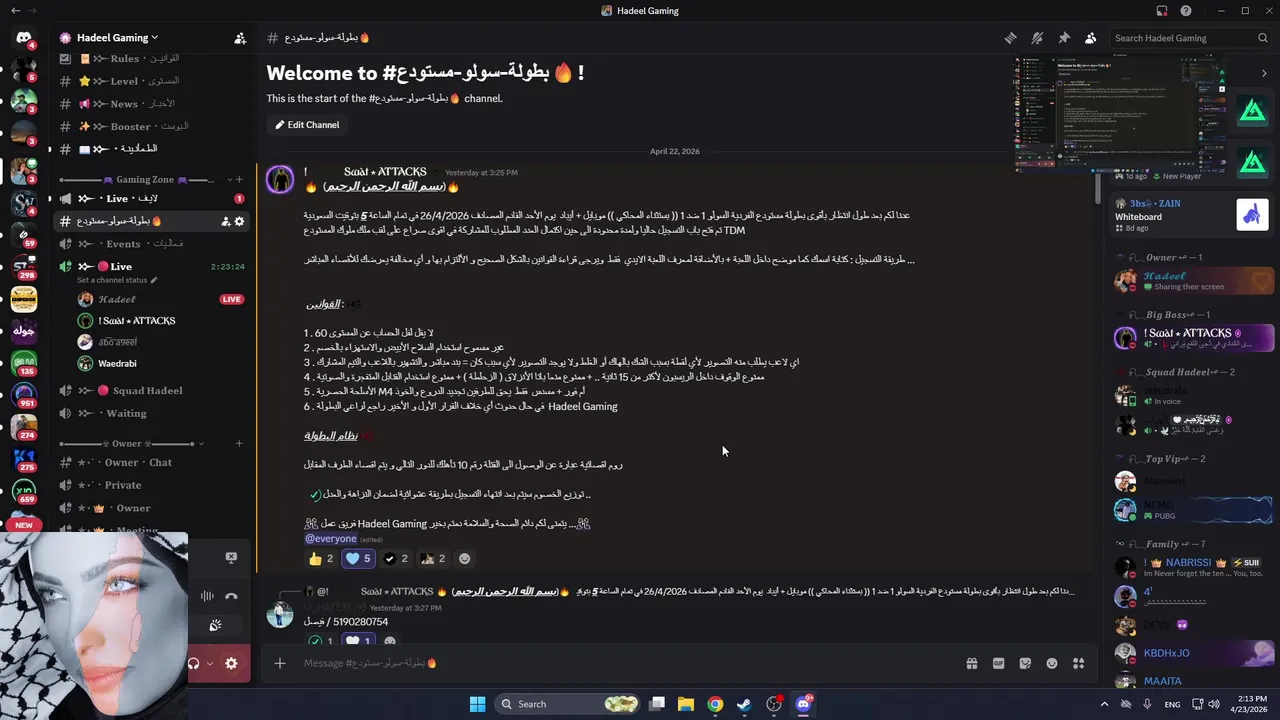Open the Hadeel Gaming server dropdown
The width and height of the screenshot is (1280, 720).
(108, 38)
